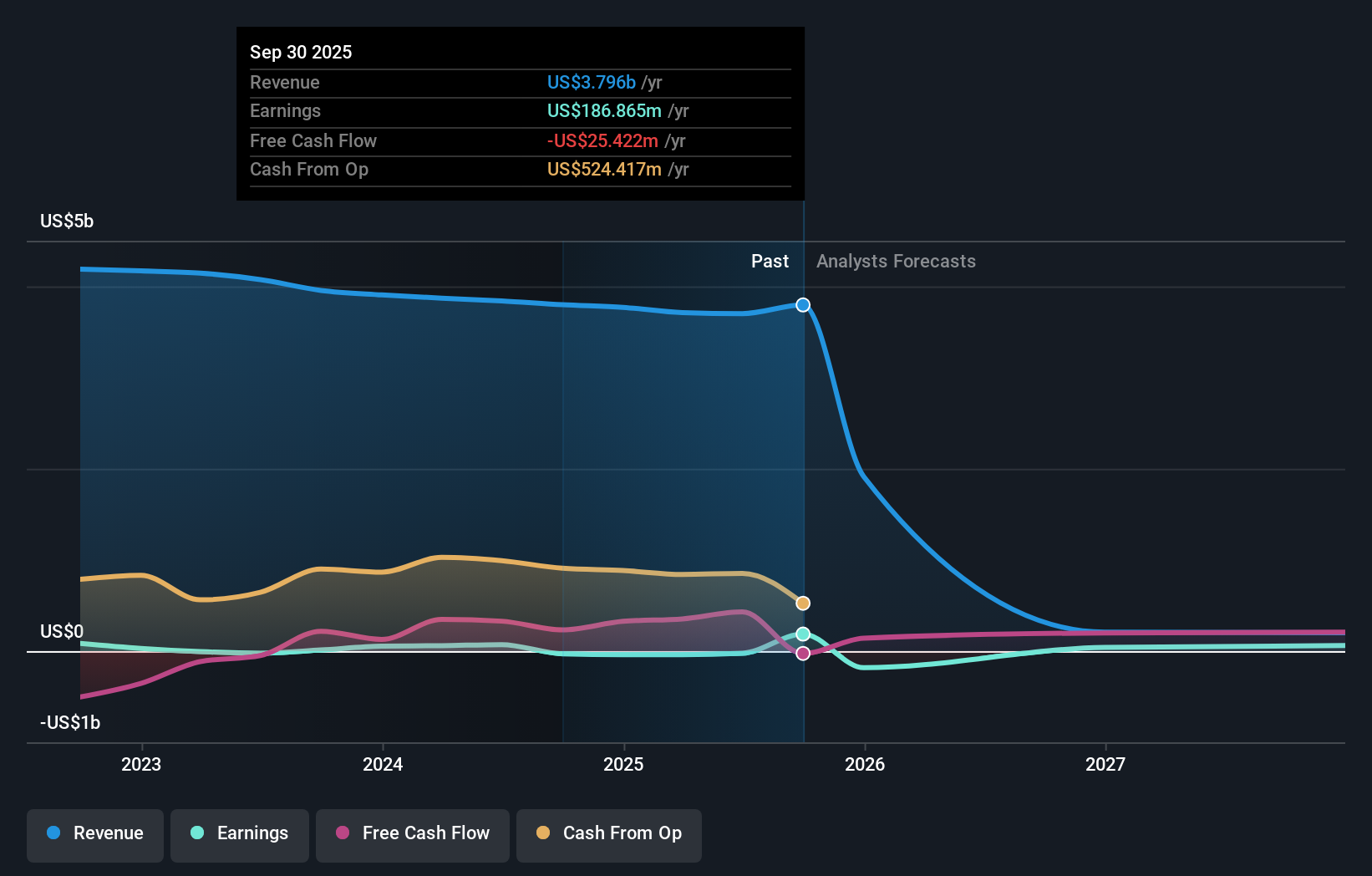This screenshot has width=1372, height=876.
Task: Click the US$0 y-axis label
Action: [62, 632]
